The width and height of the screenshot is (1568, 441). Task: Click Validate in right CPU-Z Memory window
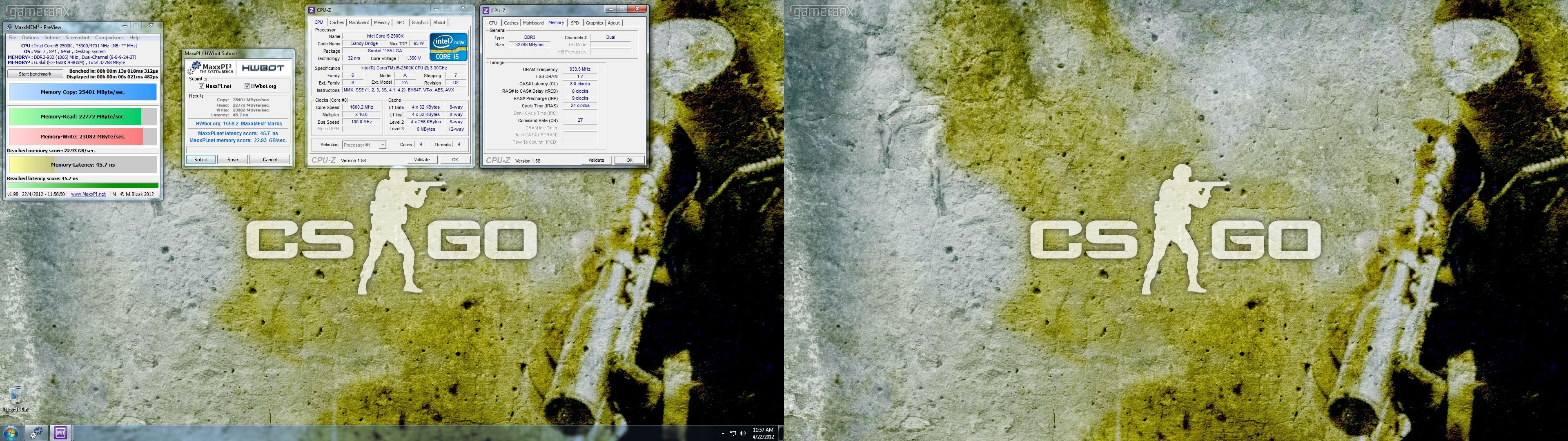coord(597,160)
